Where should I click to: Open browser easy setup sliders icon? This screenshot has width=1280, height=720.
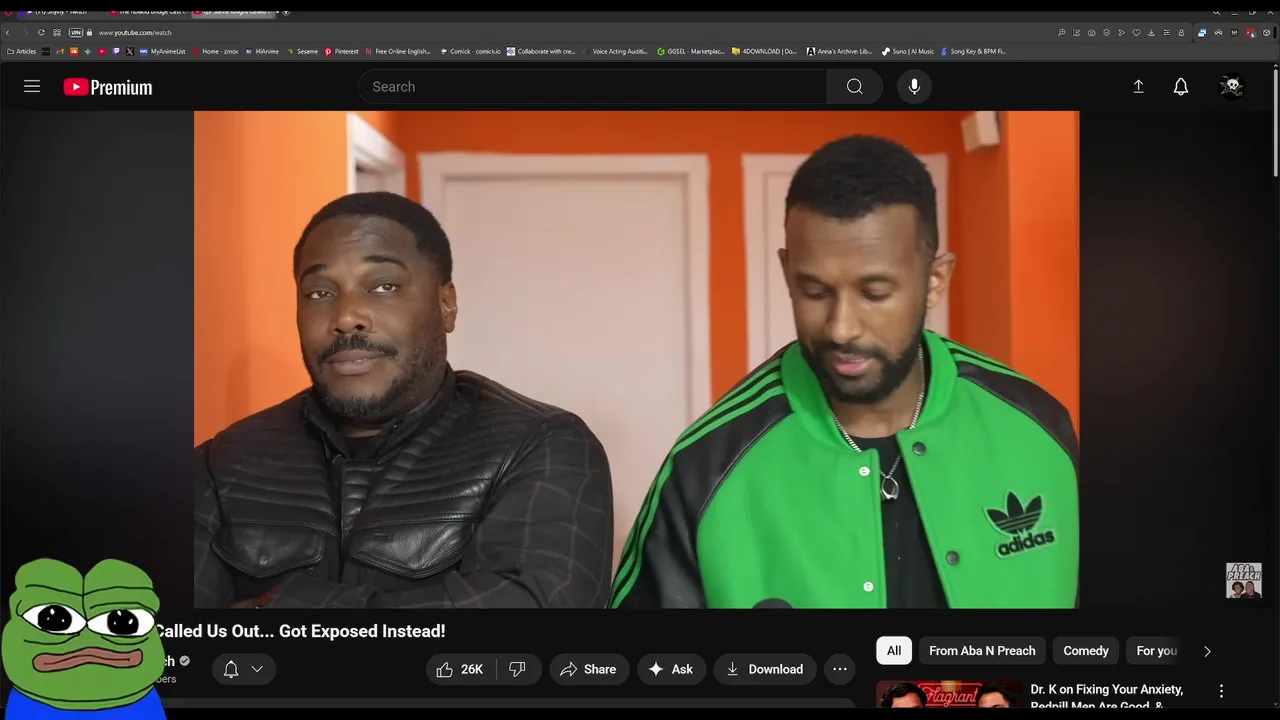1166,33
